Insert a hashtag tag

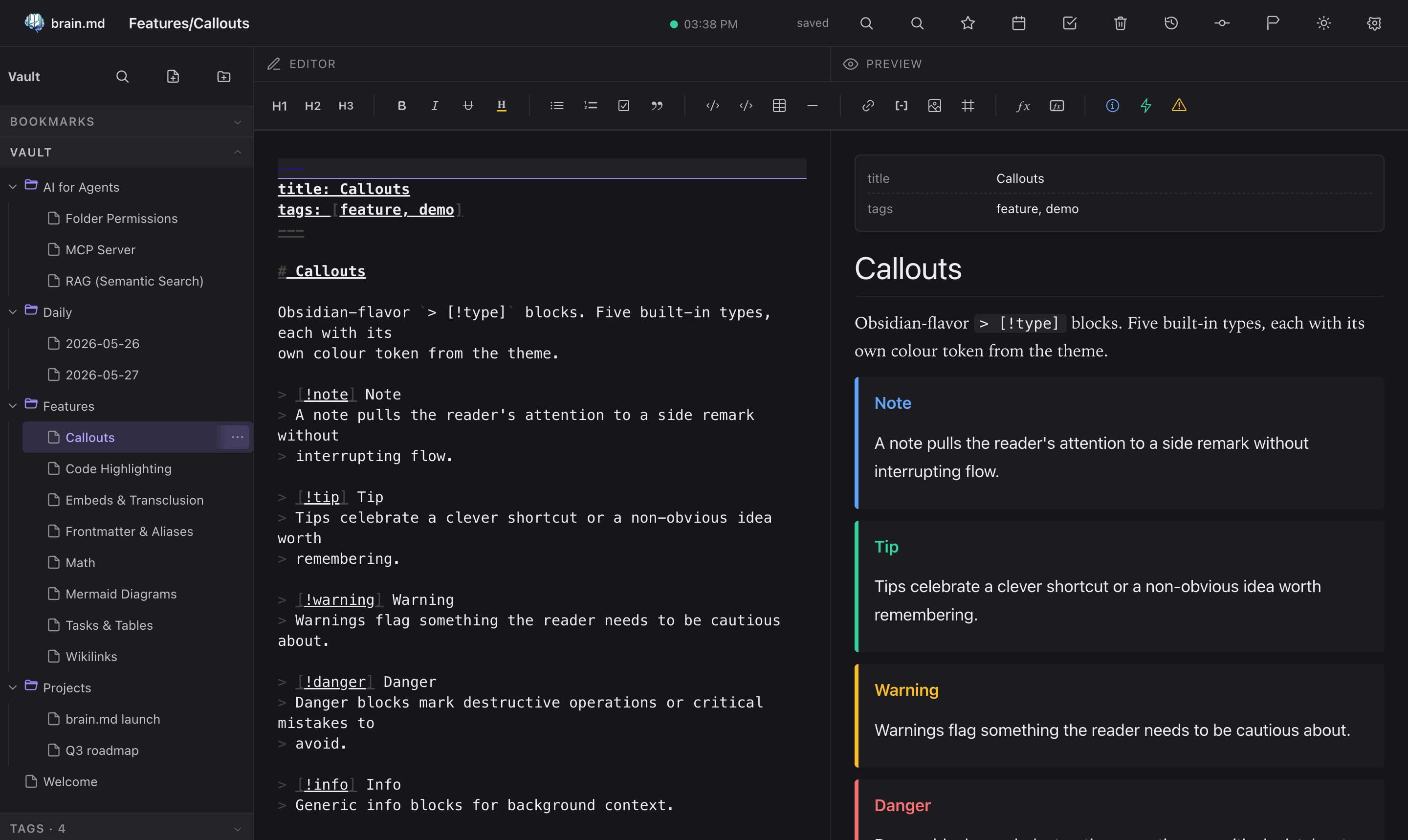click(968, 106)
